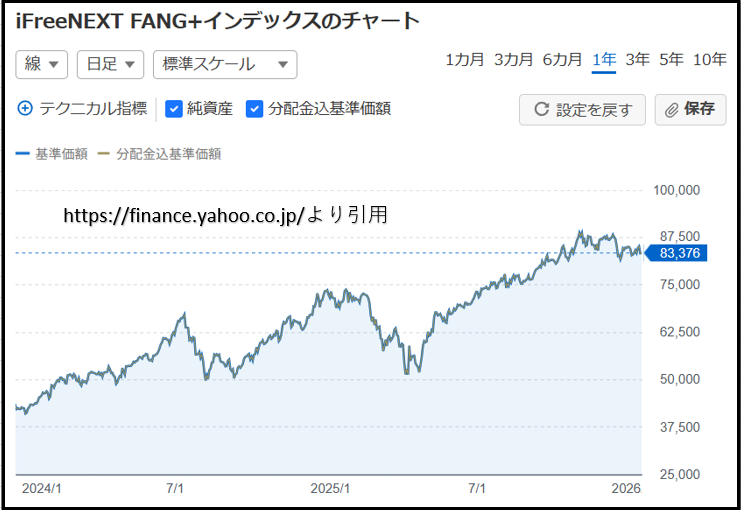Select the 3カ月 period tab
The image size is (741, 510).
(x=513, y=60)
